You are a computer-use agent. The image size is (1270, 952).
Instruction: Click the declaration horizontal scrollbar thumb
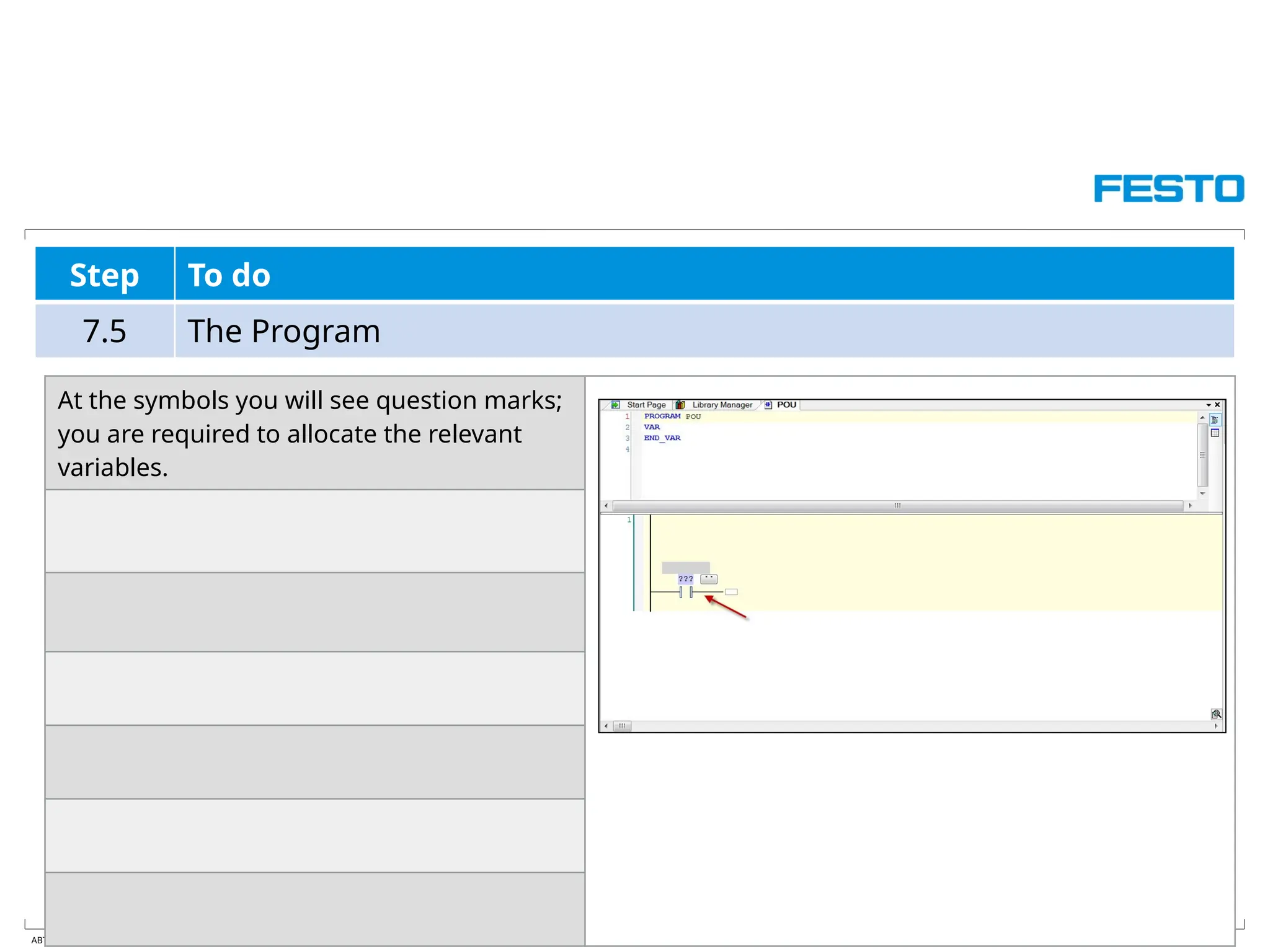pyautogui.click(x=897, y=506)
